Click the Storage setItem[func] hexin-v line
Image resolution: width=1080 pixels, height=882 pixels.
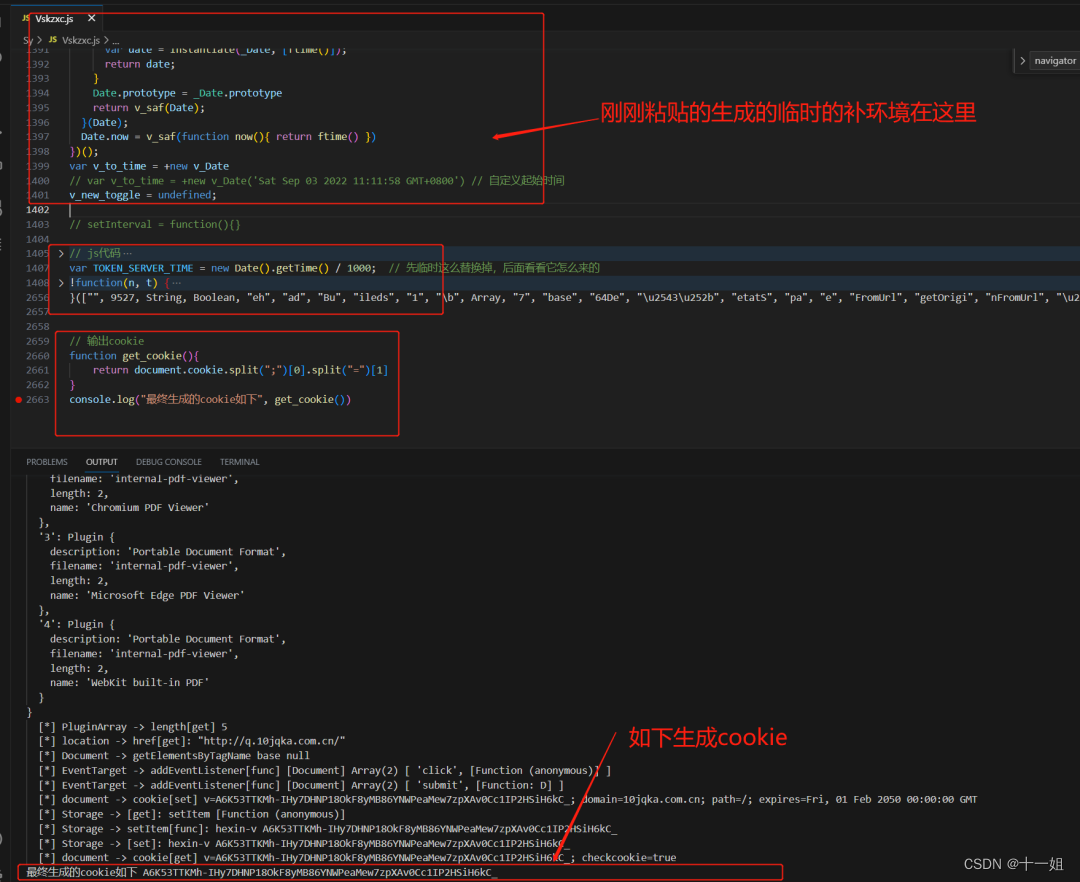[x=328, y=829]
